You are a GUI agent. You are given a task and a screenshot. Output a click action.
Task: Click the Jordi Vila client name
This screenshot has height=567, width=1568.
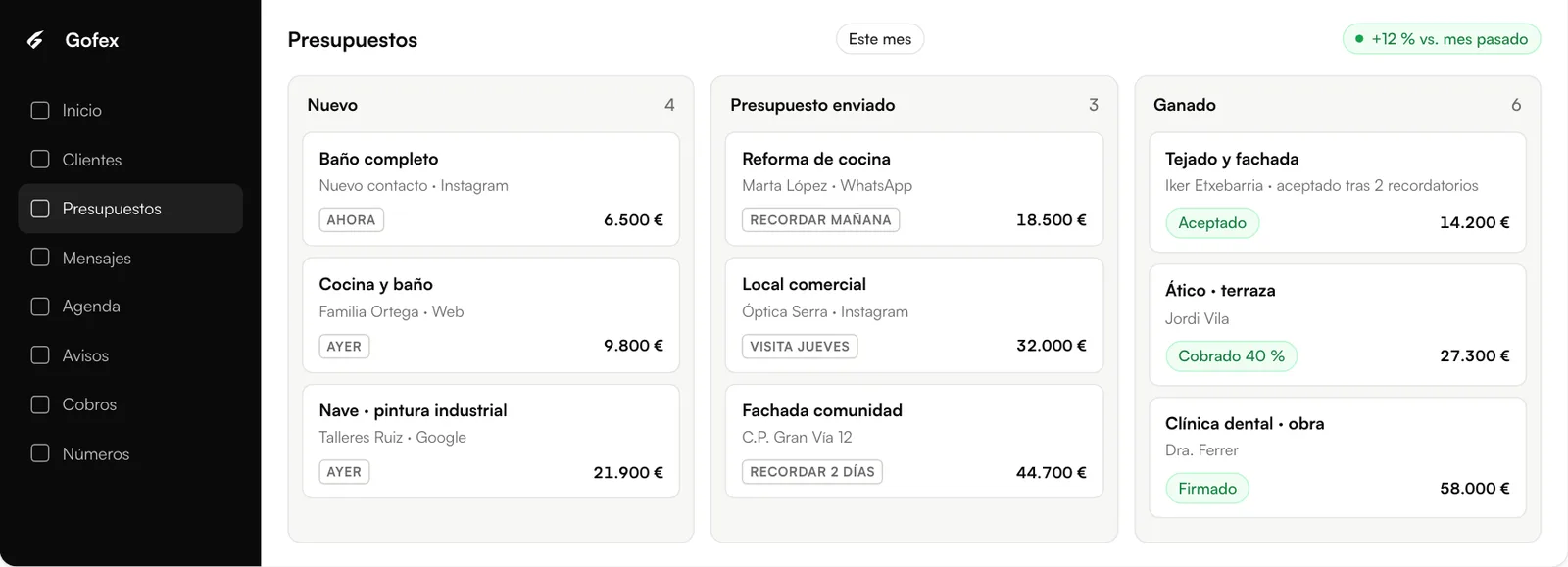[x=1197, y=319]
